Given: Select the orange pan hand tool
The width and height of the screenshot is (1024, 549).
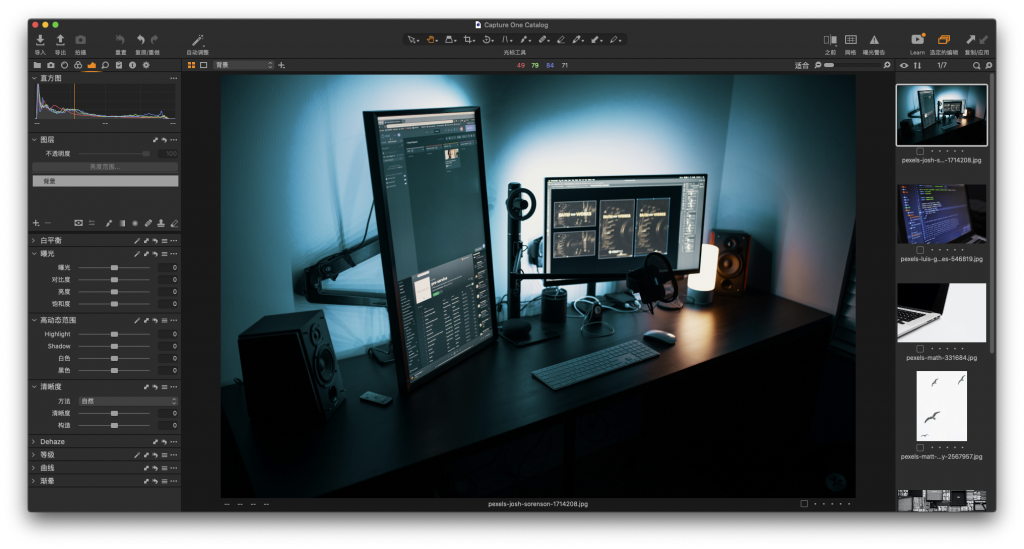Looking at the screenshot, I should click(431, 40).
